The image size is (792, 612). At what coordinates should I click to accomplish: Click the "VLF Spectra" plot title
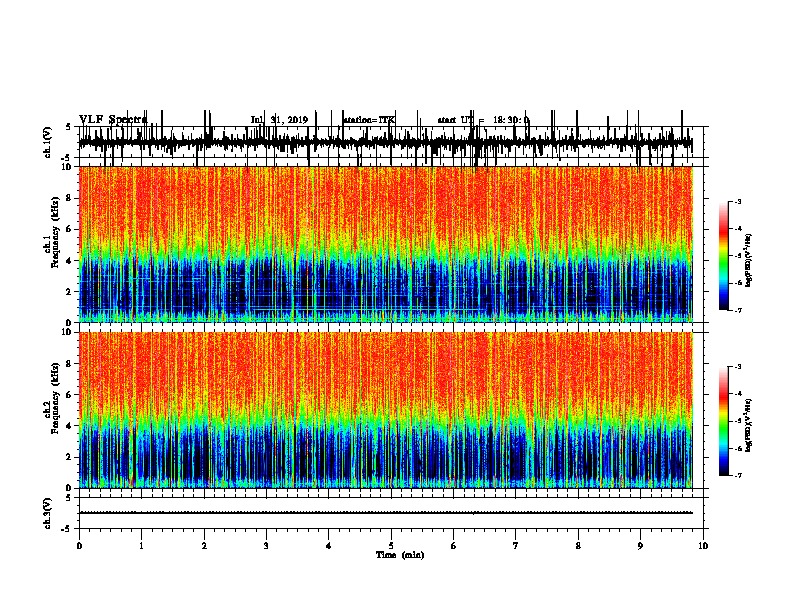click(x=113, y=120)
